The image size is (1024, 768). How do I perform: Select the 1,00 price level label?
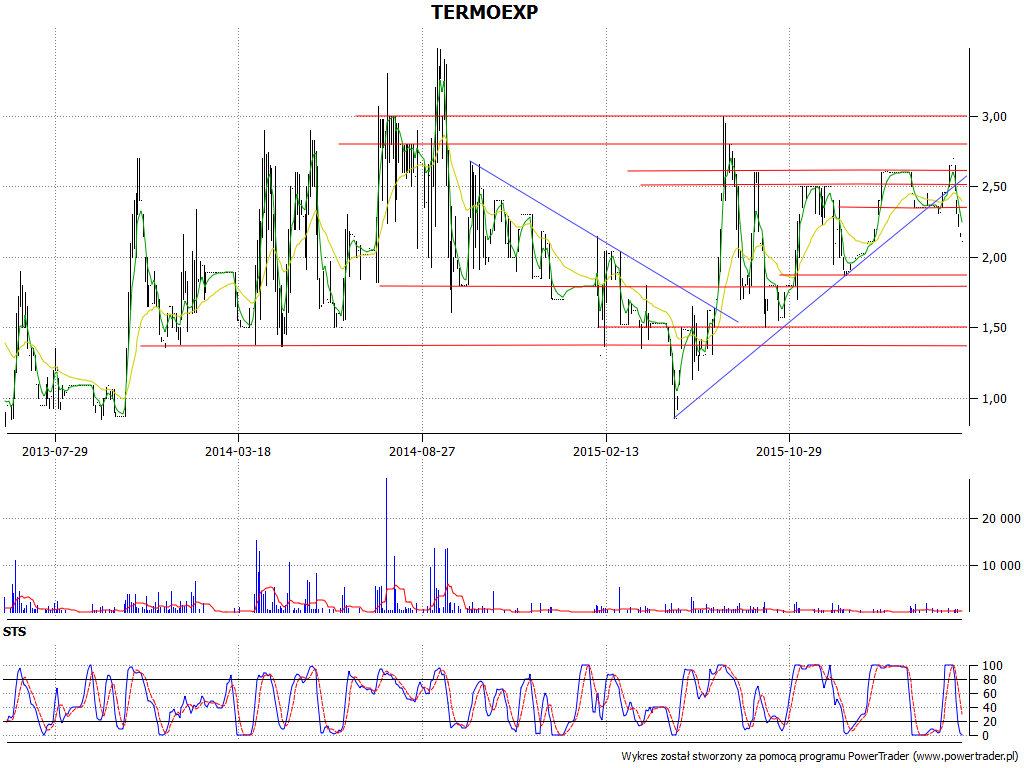coord(993,399)
